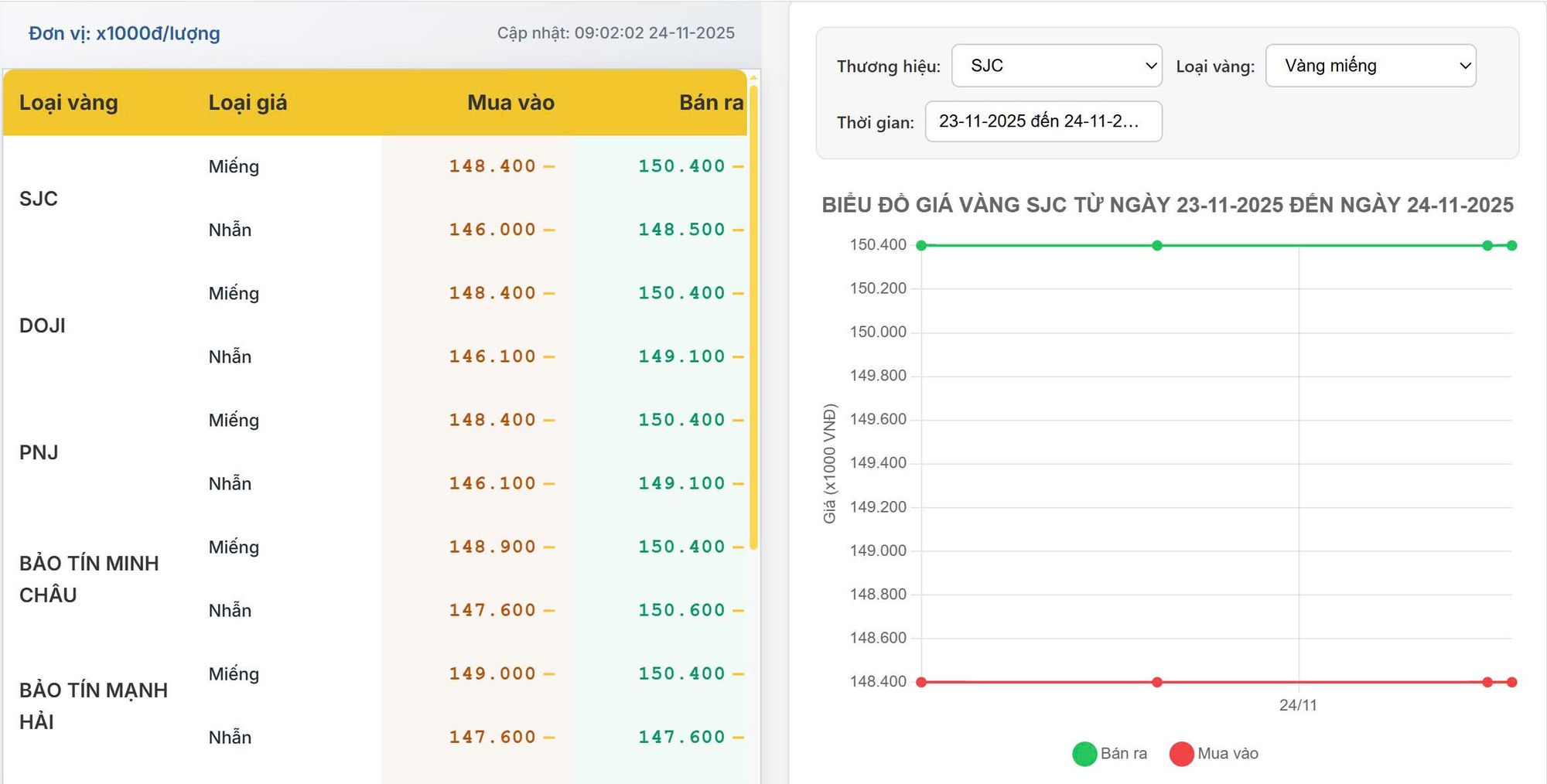Screen dimensions: 1547x784
Task: Select the DOJI brand row label
Action: pyautogui.click(x=43, y=326)
